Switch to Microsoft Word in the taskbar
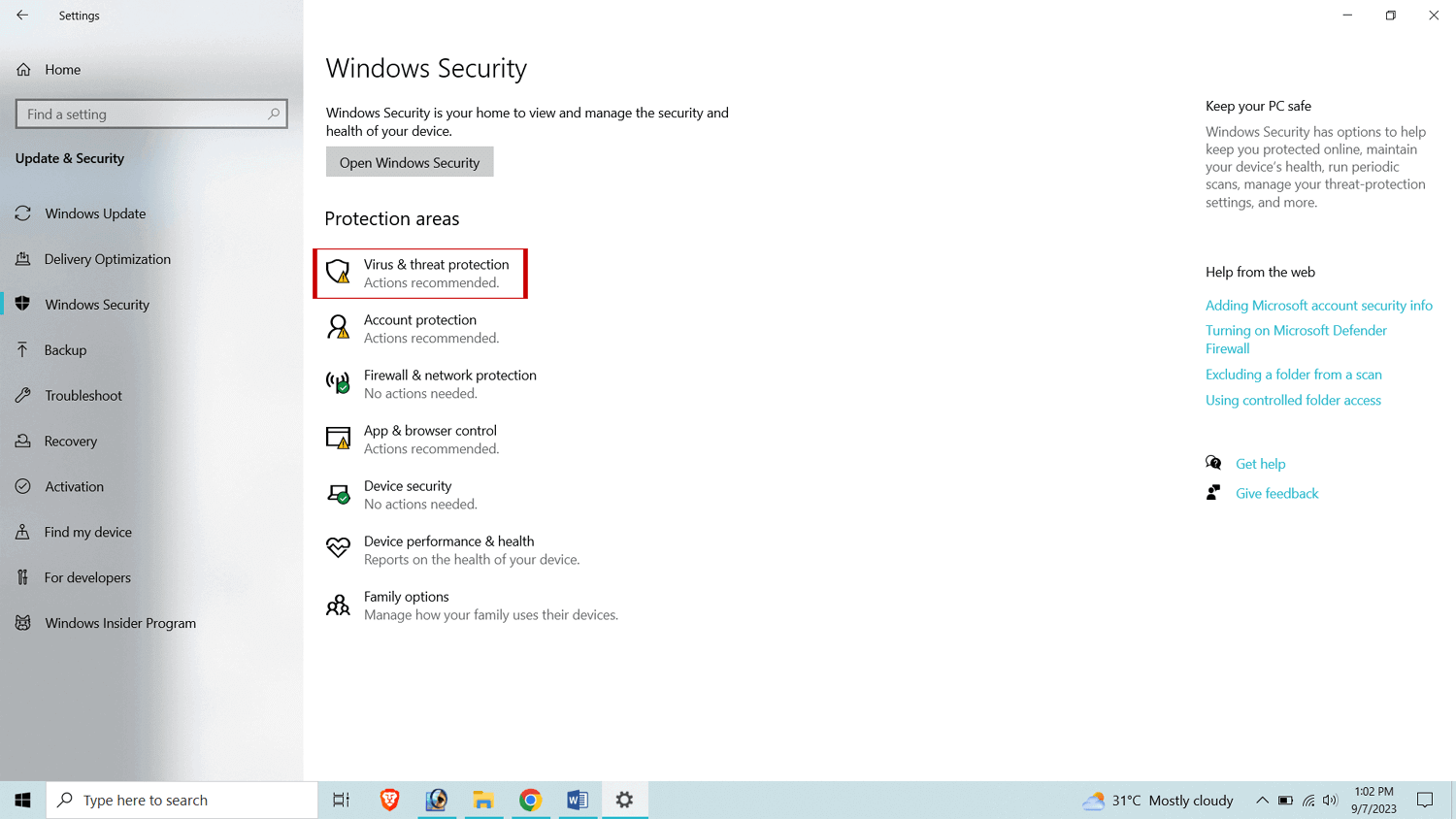Viewport: 1456px width, 819px height. (x=578, y=801)
